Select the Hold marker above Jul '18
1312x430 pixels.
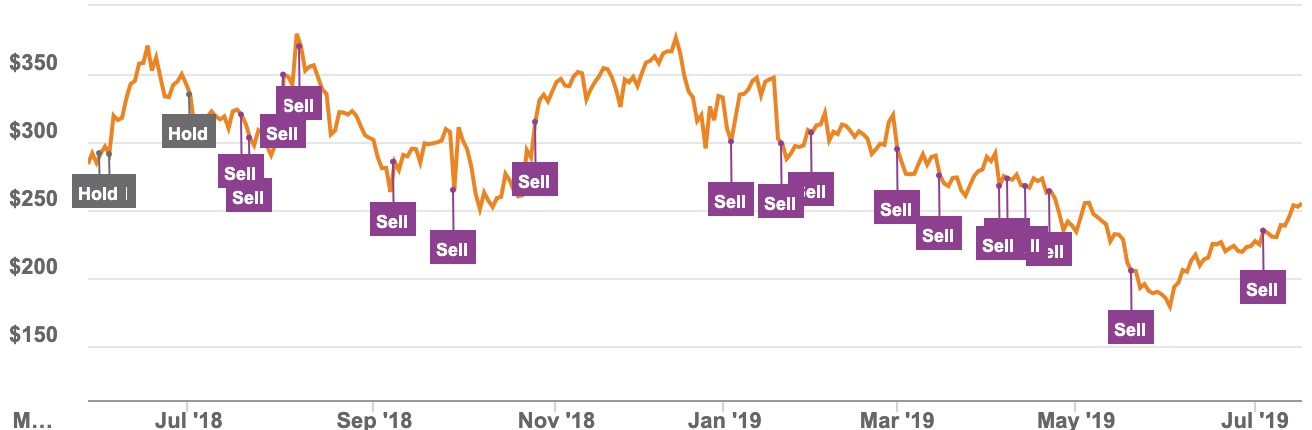click(187, 133)
